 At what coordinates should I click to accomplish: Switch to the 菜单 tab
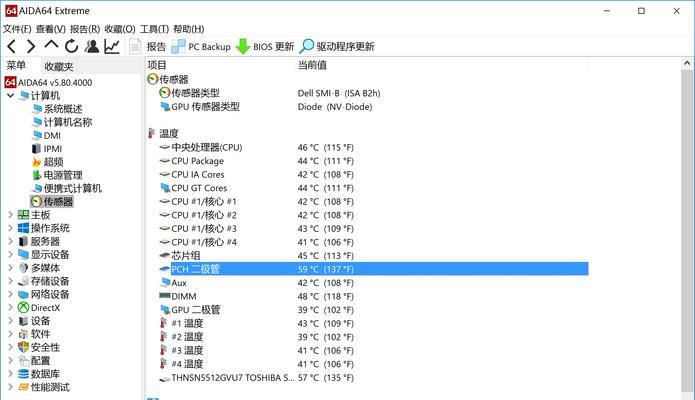[16, 66]
